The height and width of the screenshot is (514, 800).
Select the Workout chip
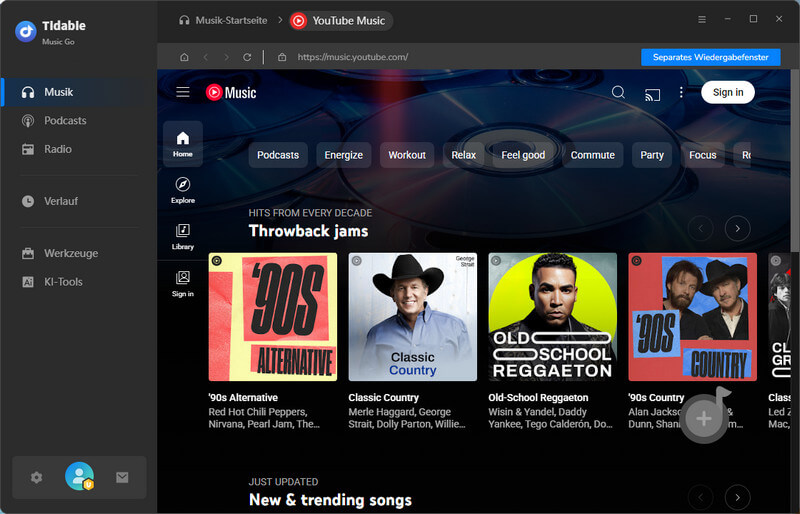407,155
